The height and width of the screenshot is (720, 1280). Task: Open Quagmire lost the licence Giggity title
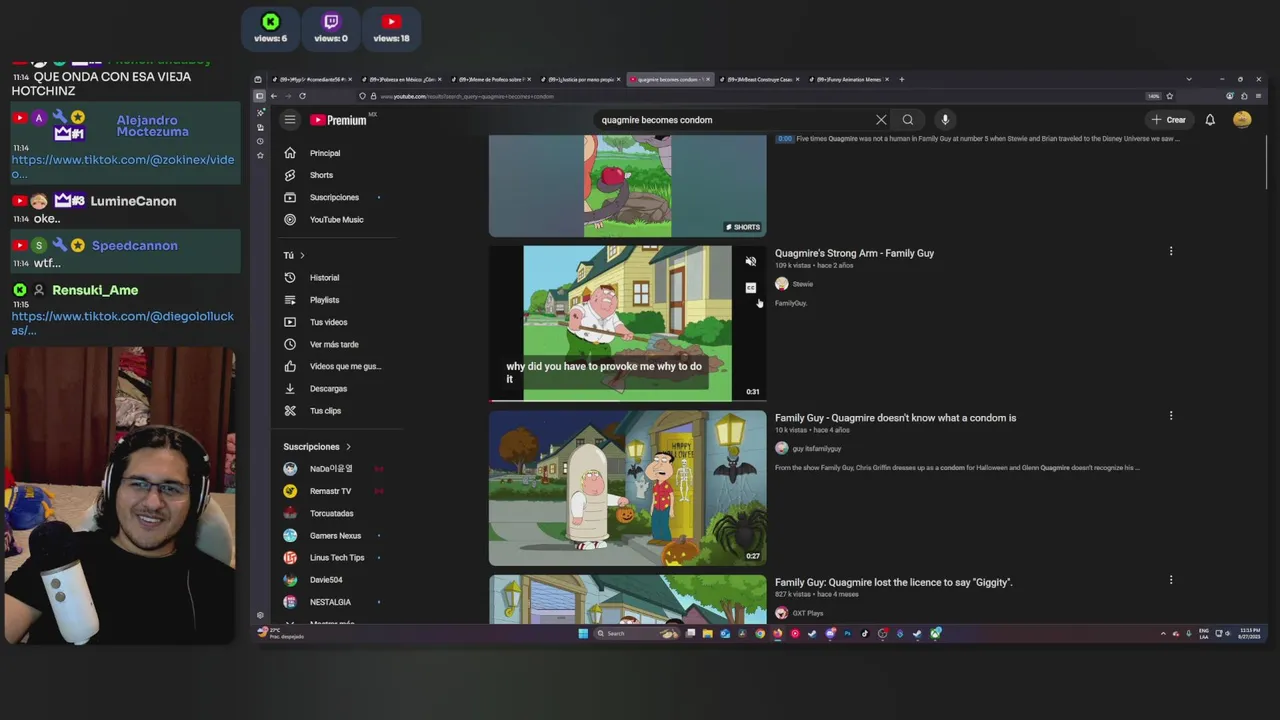click(x=893, y=582)
